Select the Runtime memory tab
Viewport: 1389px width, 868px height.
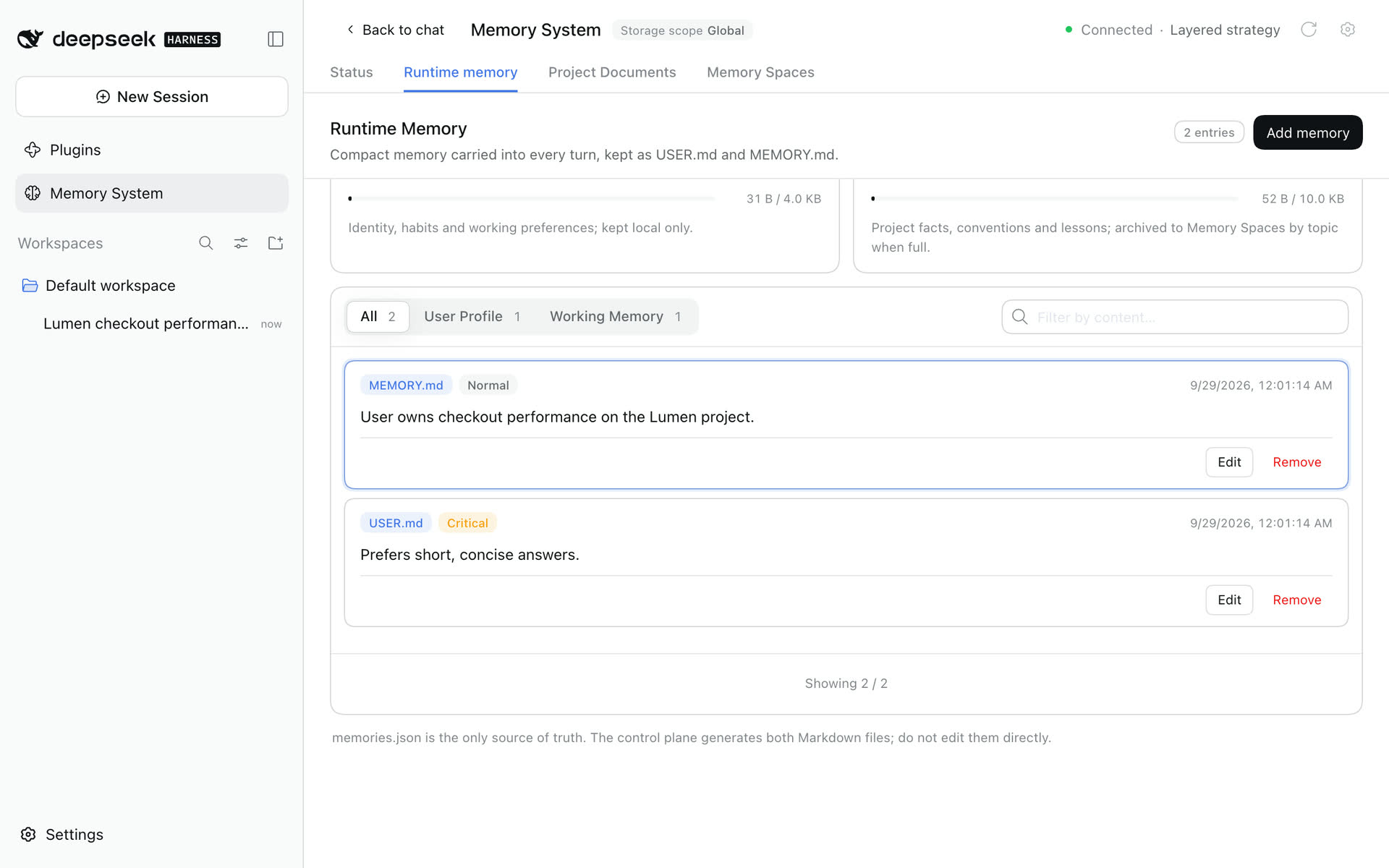461,72
